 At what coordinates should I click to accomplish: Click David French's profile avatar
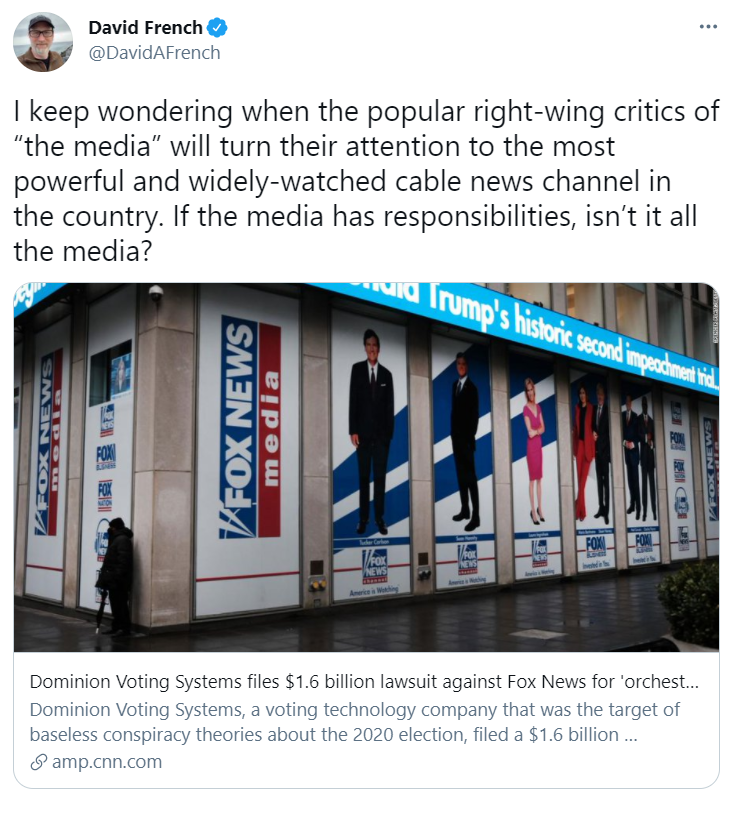click(x=43, y=42)
